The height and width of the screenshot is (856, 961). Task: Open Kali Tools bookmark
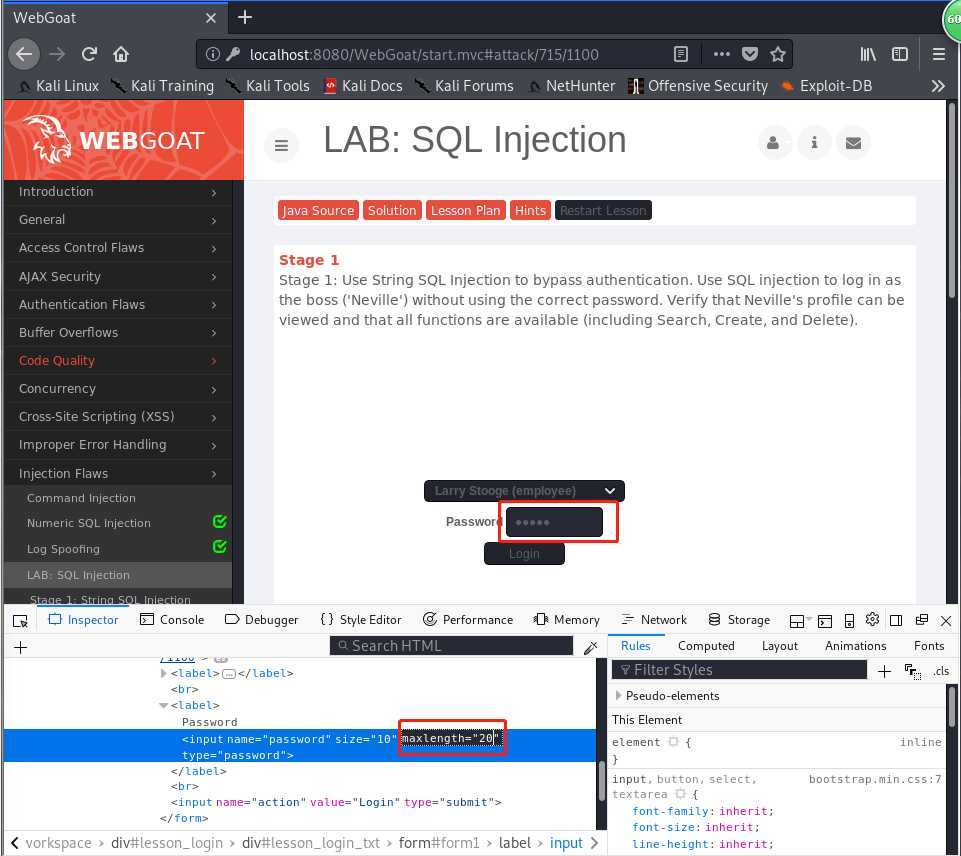(268, 86)
